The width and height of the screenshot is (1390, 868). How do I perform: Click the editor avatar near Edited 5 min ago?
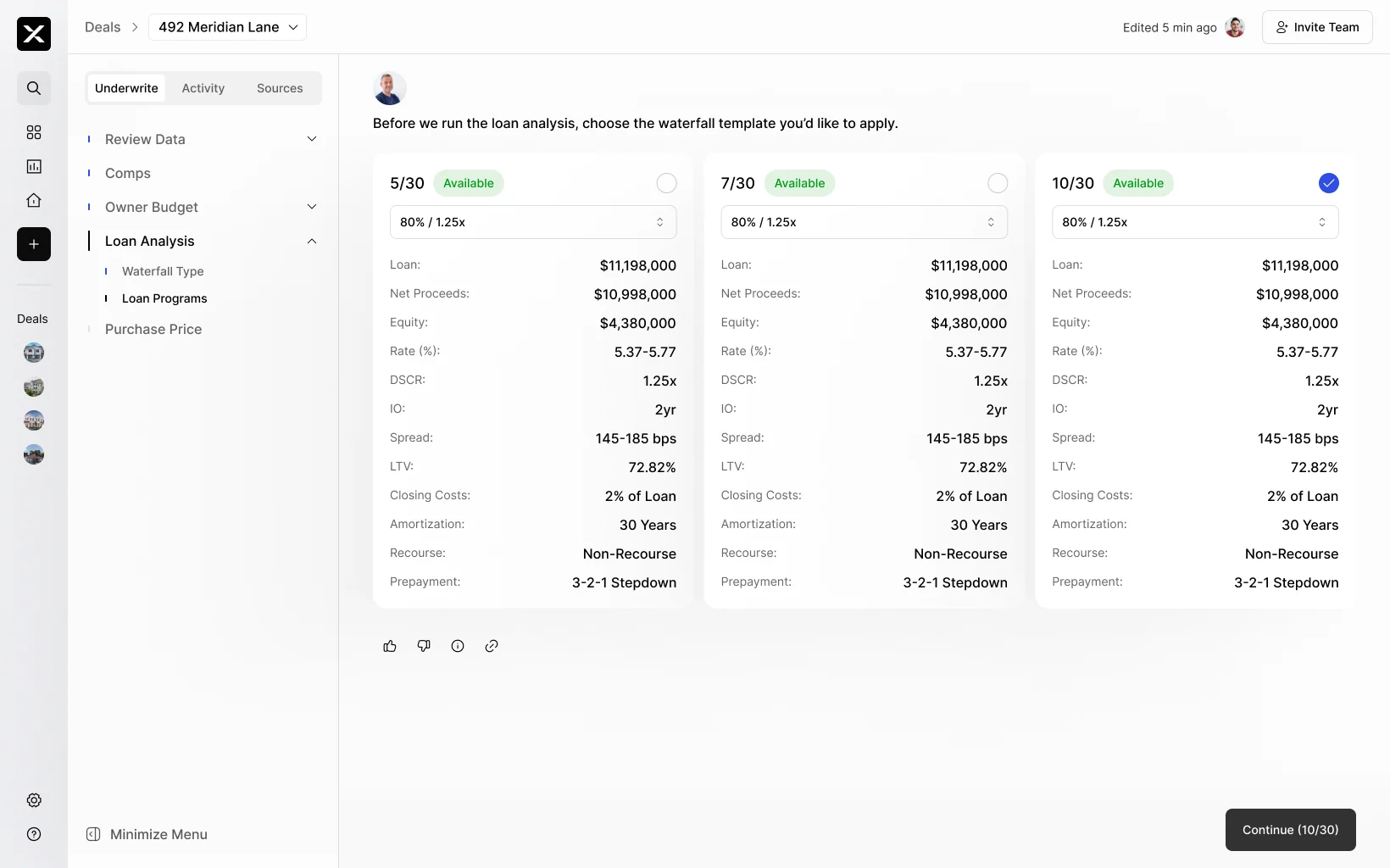pyautogui.click(x=1235, y=27)
